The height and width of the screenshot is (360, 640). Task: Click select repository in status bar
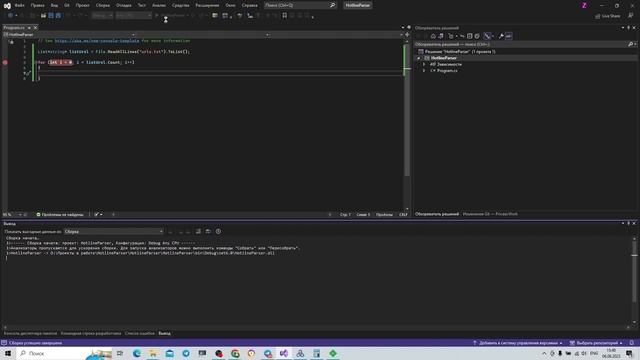[x=596, y=343]
